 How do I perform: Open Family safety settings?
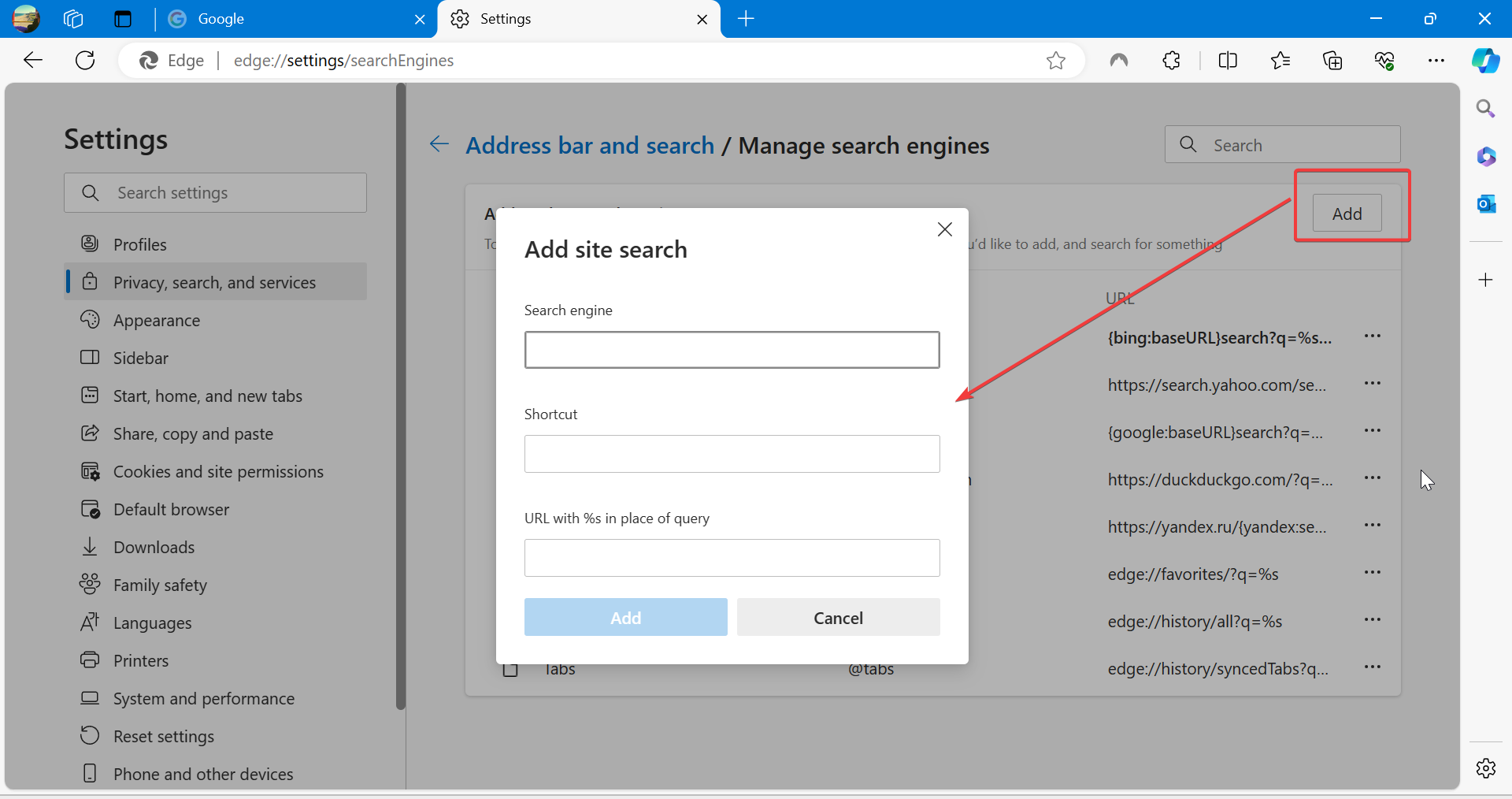[x=215, y=585]
